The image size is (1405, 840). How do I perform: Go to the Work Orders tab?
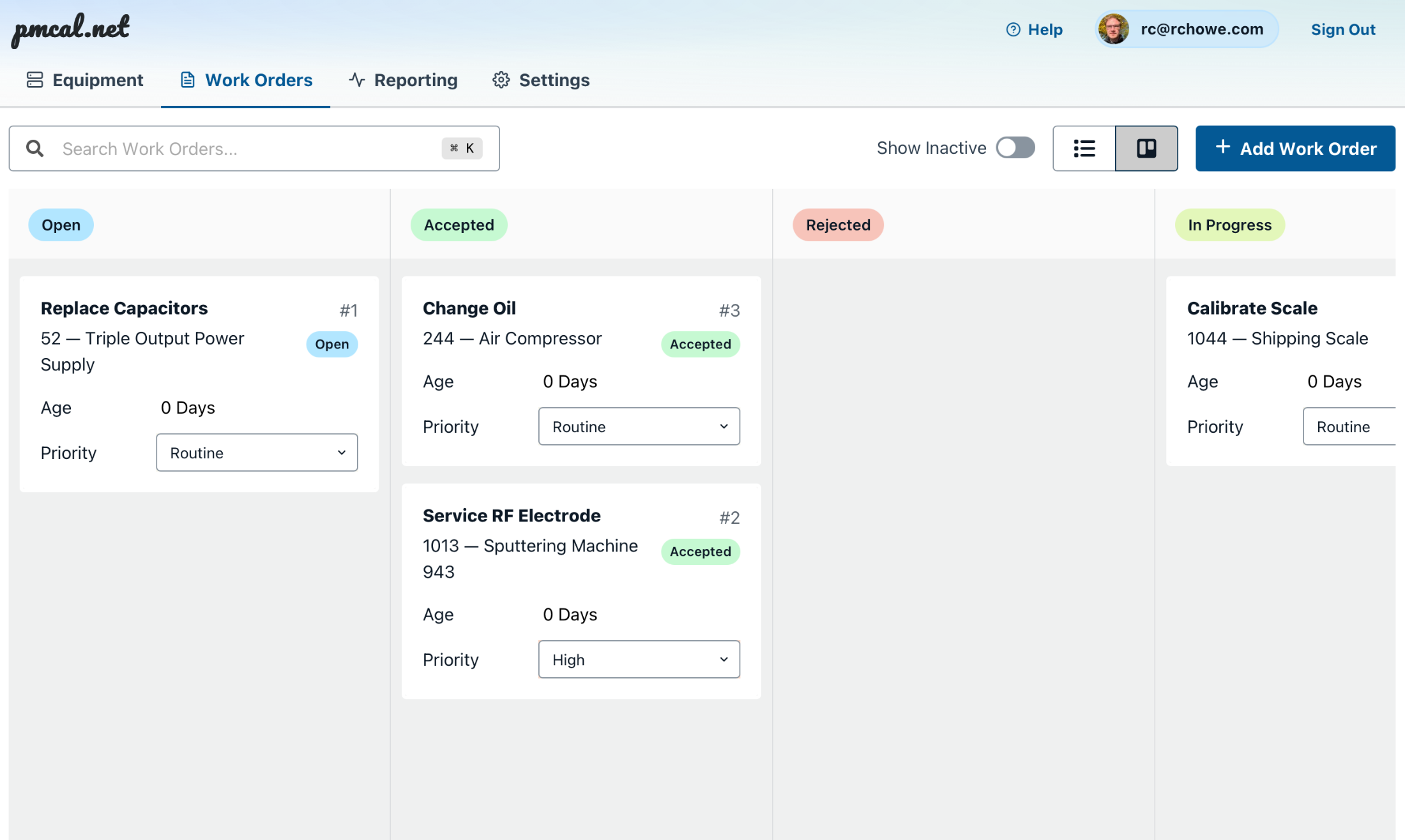(x=246, y=80)
